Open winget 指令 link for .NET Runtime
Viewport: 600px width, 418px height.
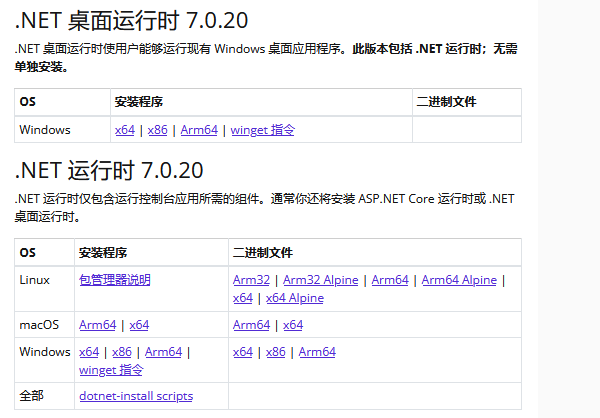pyautogui.click(x=111, y=370)
